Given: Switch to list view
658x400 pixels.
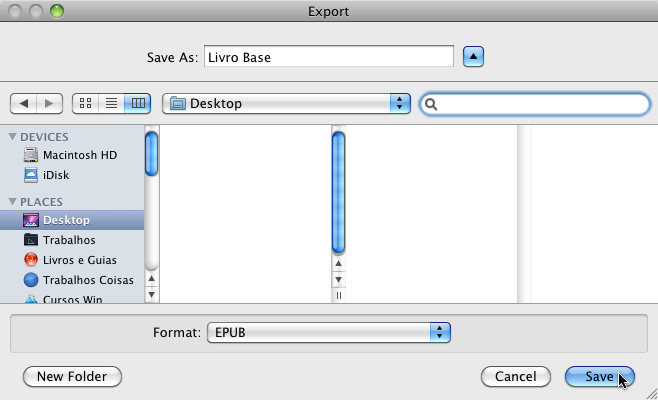Looking at the screenshot, I should tap(111, 103).
